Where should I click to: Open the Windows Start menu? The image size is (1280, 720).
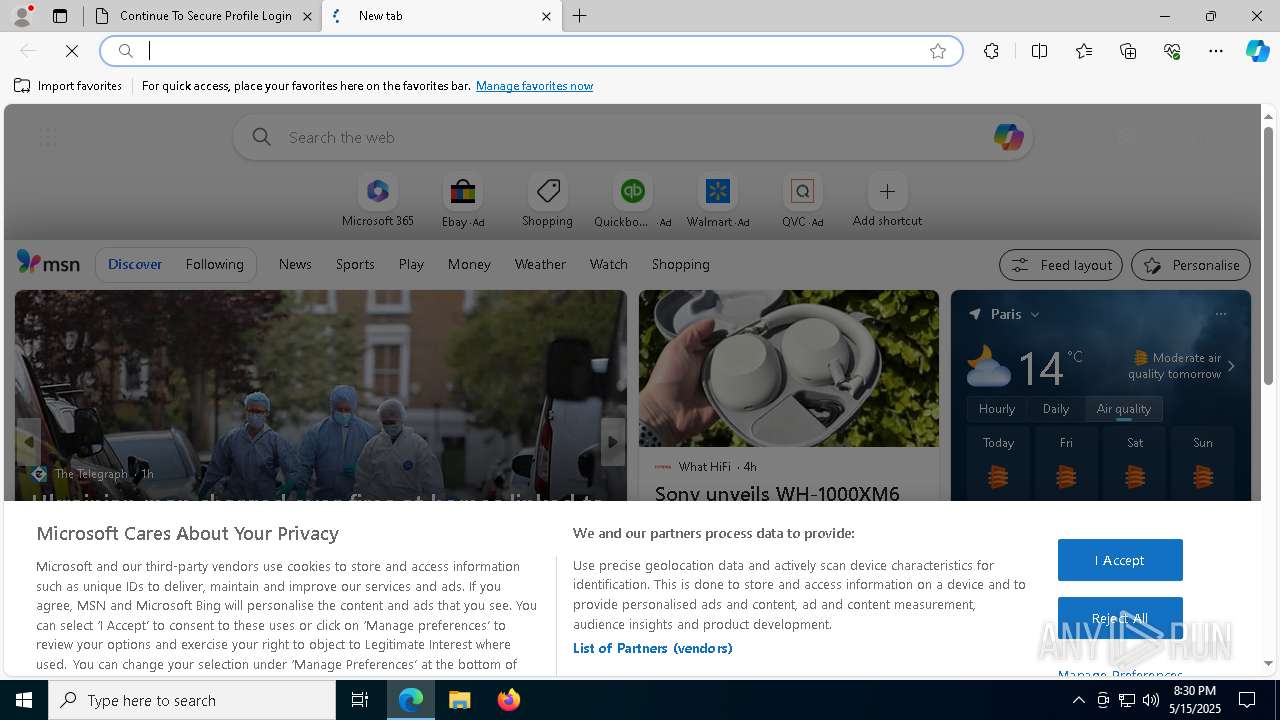point(24,700)
